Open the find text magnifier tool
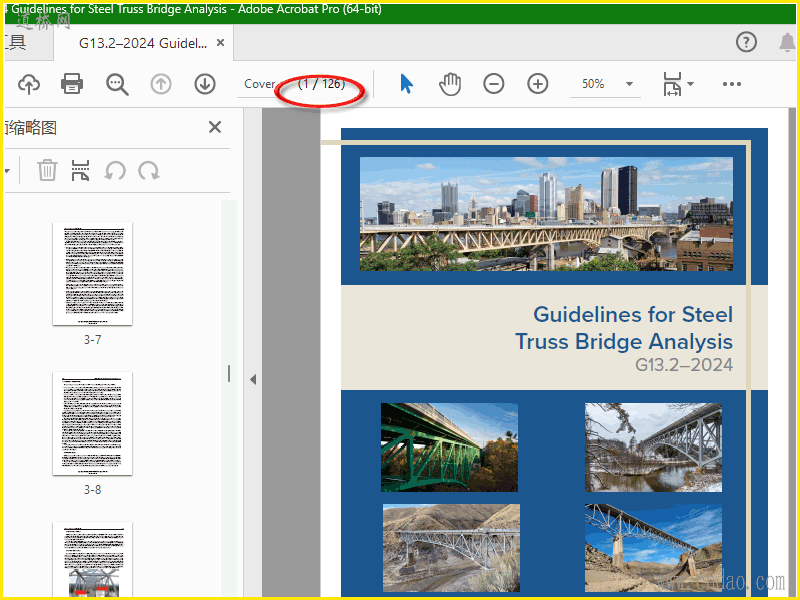Viewport: 800px width, 600px height. [x=117, y=84]
